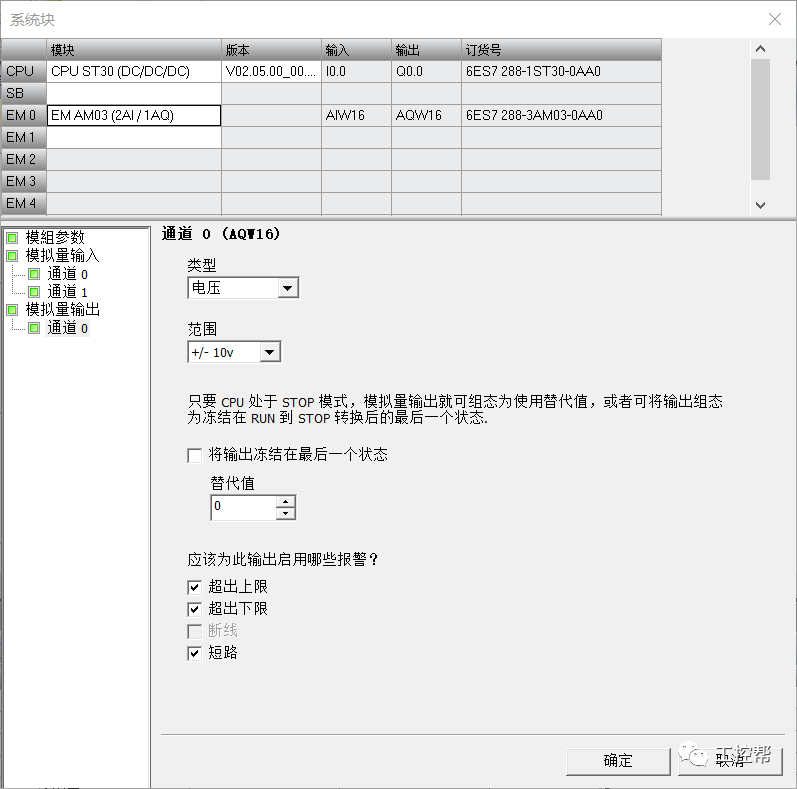Image resolution: width=797 pixels, height=789 pixels.
Task: Select 模拟量输入 node in the tree
Action: coord(63,255)
